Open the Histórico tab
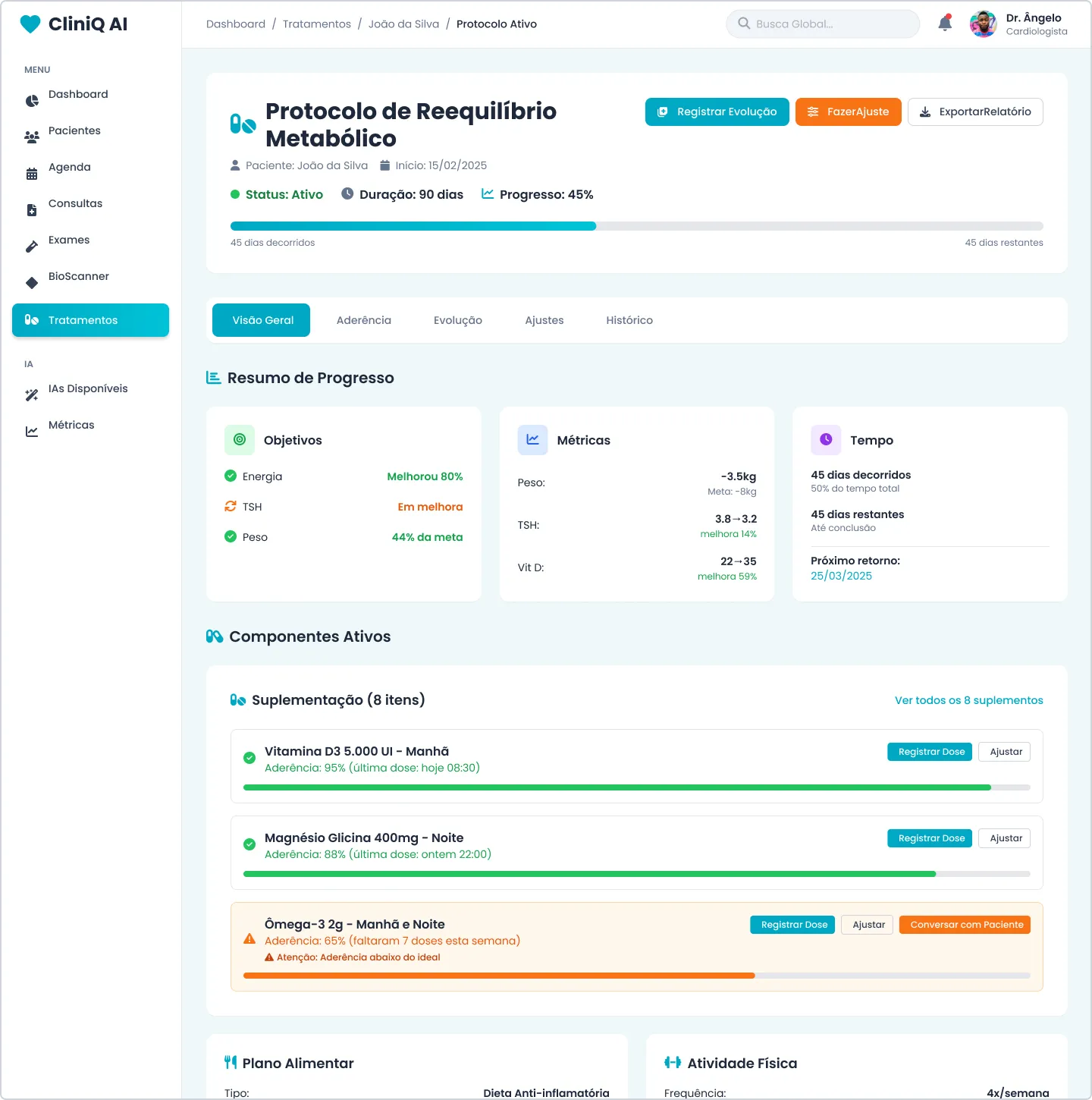Viewport: 1092px width, 1100px height. click(629, 320)
